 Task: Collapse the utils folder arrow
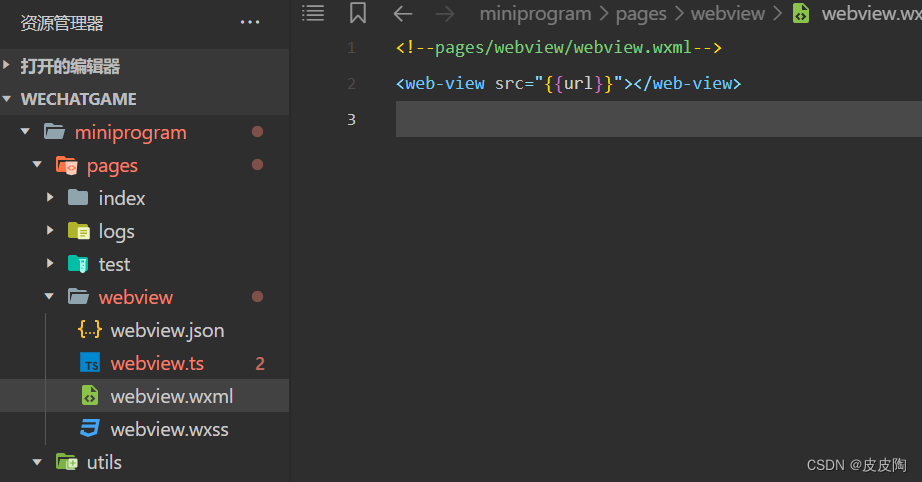coord(37,462)
